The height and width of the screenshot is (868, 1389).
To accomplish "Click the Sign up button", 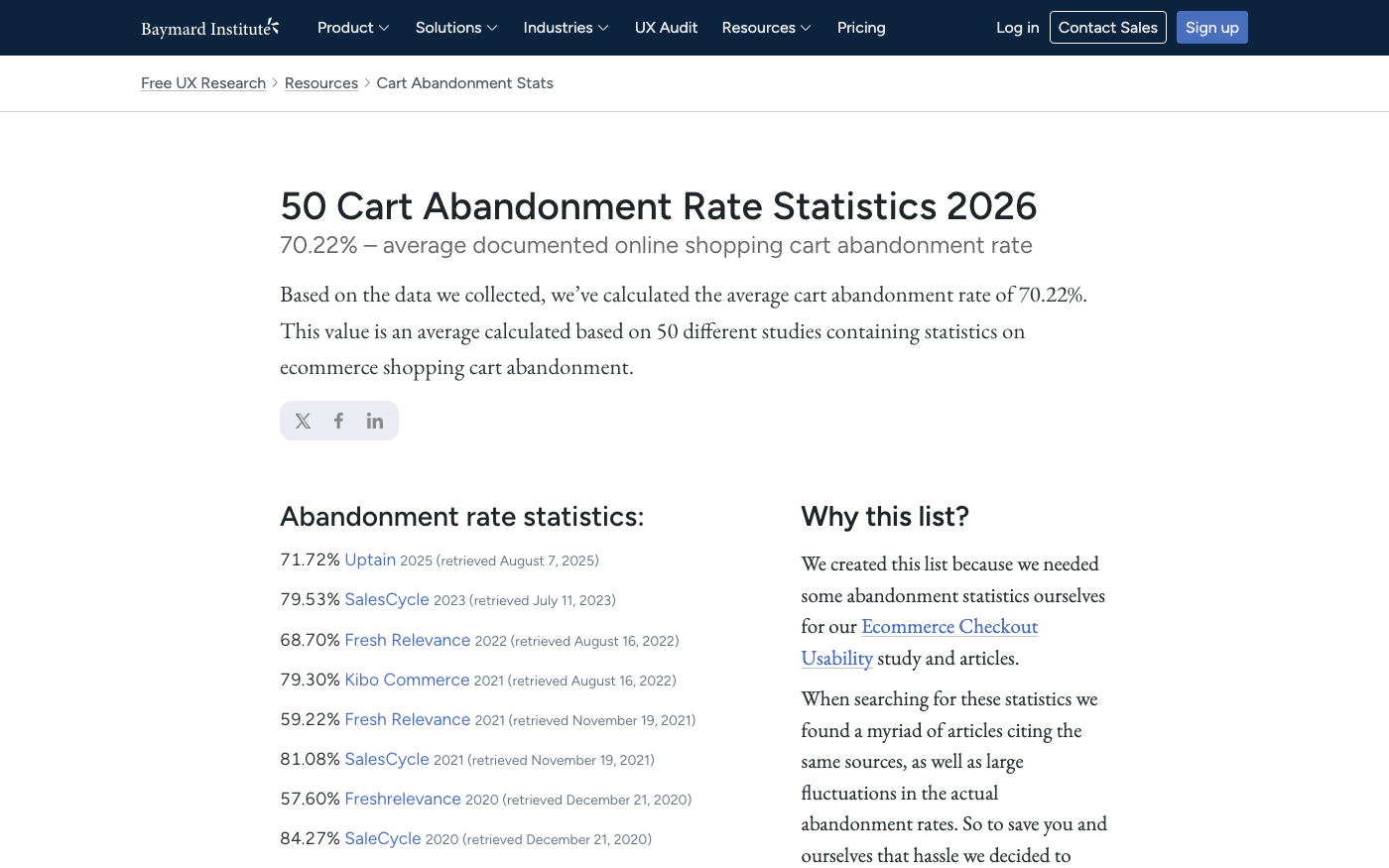I will [1211, 28].
